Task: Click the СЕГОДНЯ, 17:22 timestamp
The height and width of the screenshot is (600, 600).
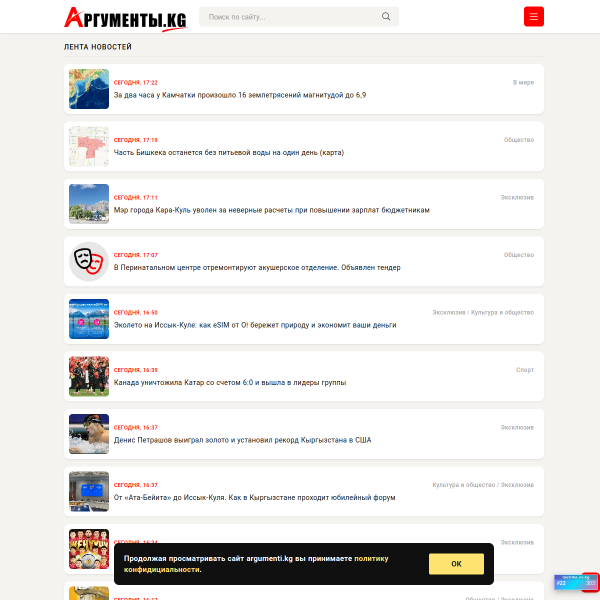Action: tap(135, 82)
